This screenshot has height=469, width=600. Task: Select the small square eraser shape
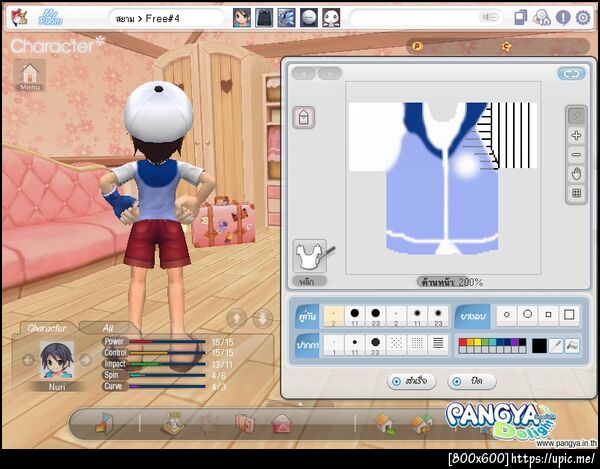548,315
